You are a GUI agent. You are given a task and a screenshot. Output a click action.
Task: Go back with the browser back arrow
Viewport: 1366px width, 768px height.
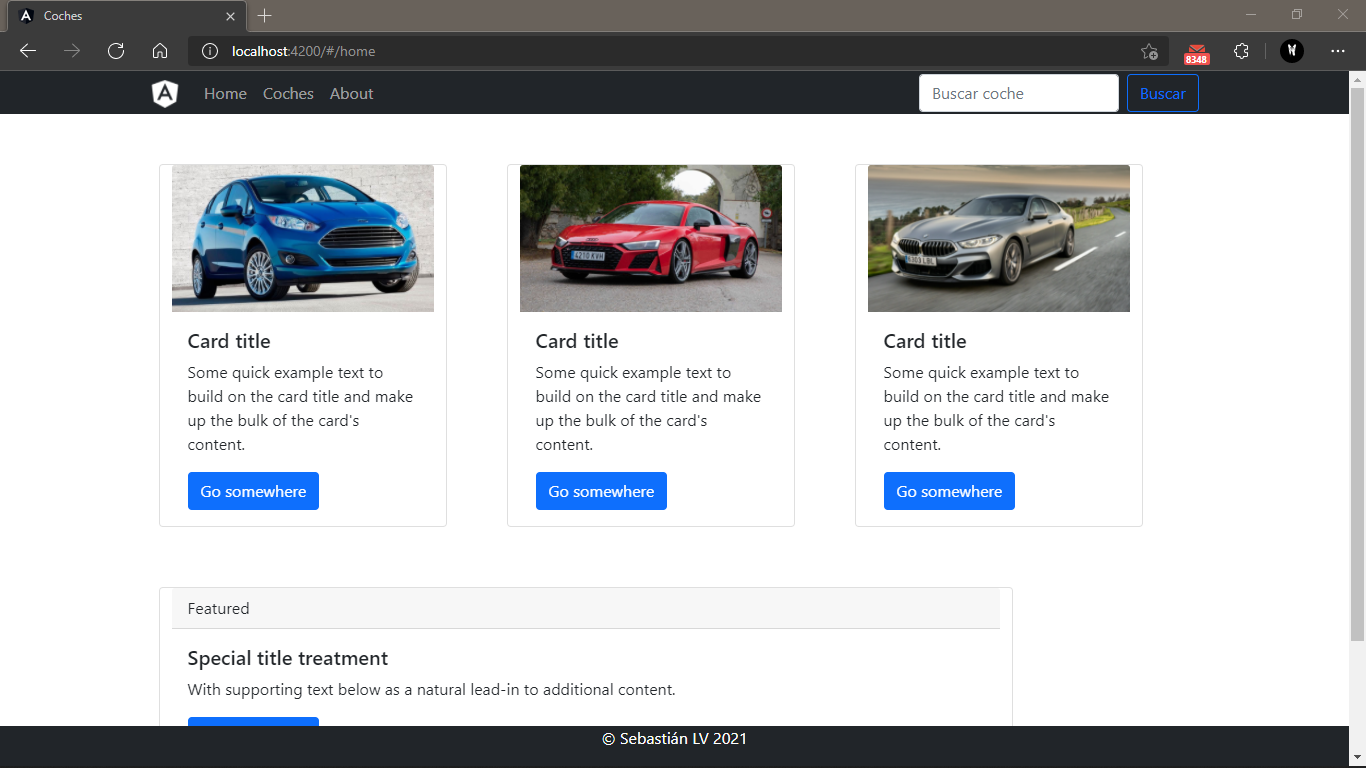(x=28, y=51)
